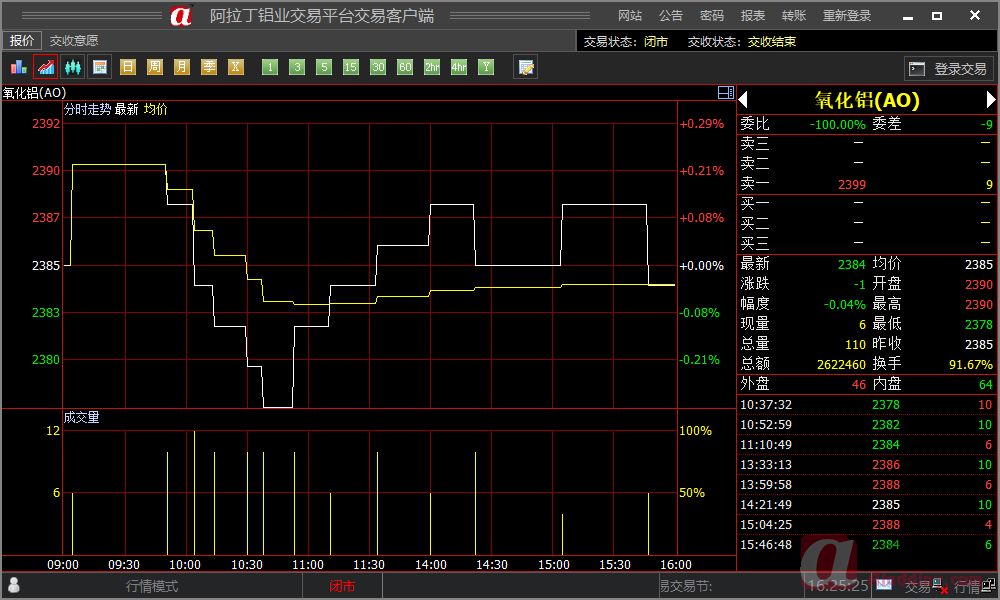This screenshot has height=600, width=1000.
Task: Click the 内盘 value 64
Action: tap(986, 384)
